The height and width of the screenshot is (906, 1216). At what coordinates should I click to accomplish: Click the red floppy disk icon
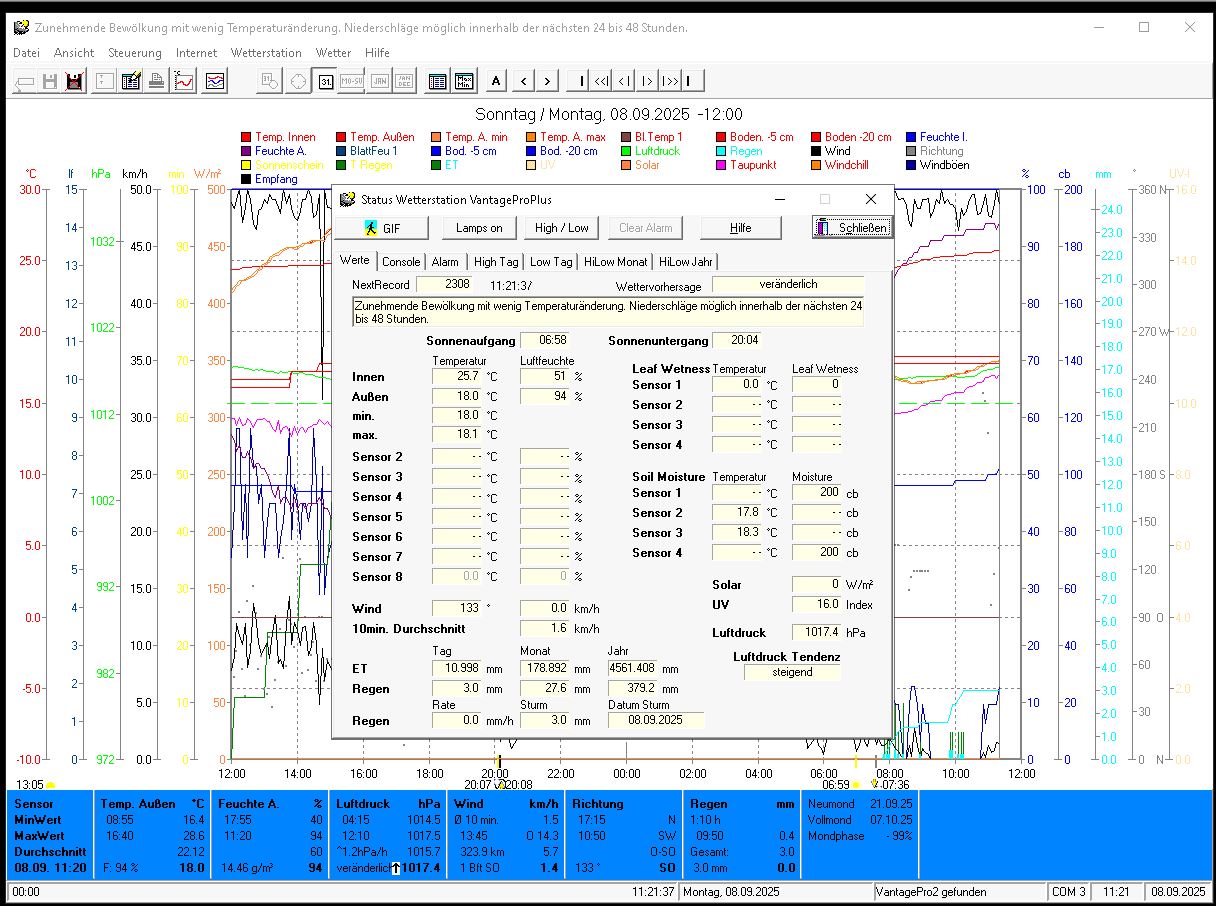tap(74, 82)
